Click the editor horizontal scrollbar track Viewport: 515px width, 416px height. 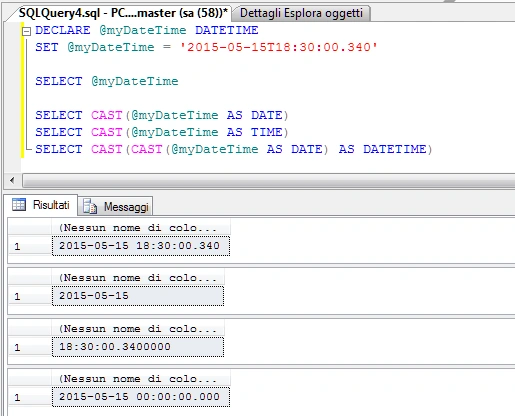(x=268, y=181)
